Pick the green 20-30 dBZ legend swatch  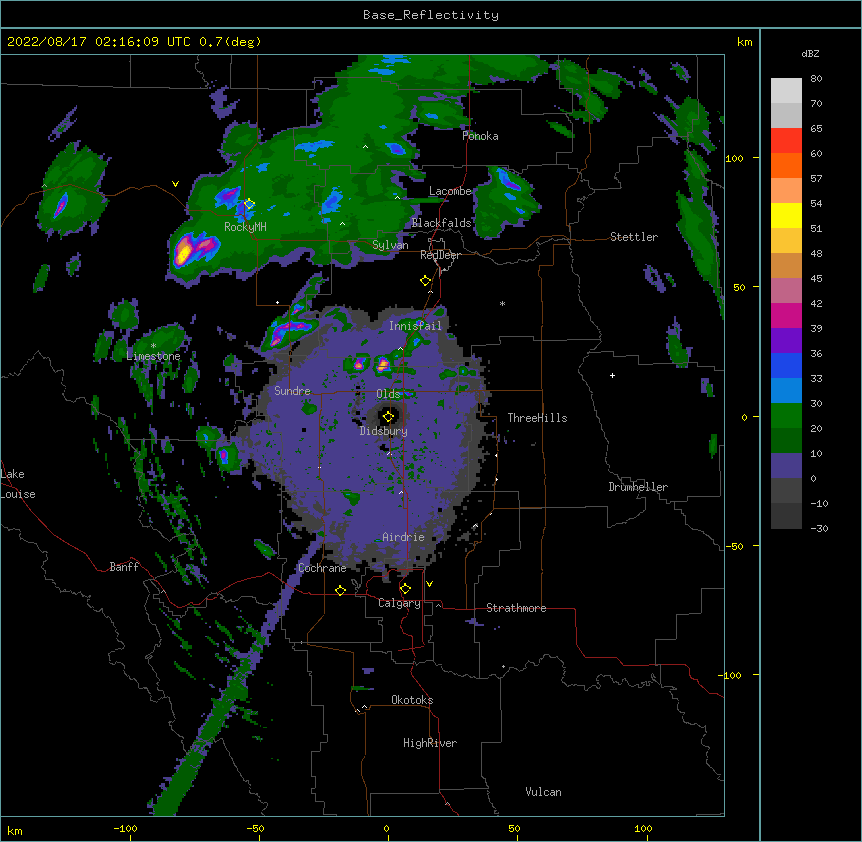[786, 416]
